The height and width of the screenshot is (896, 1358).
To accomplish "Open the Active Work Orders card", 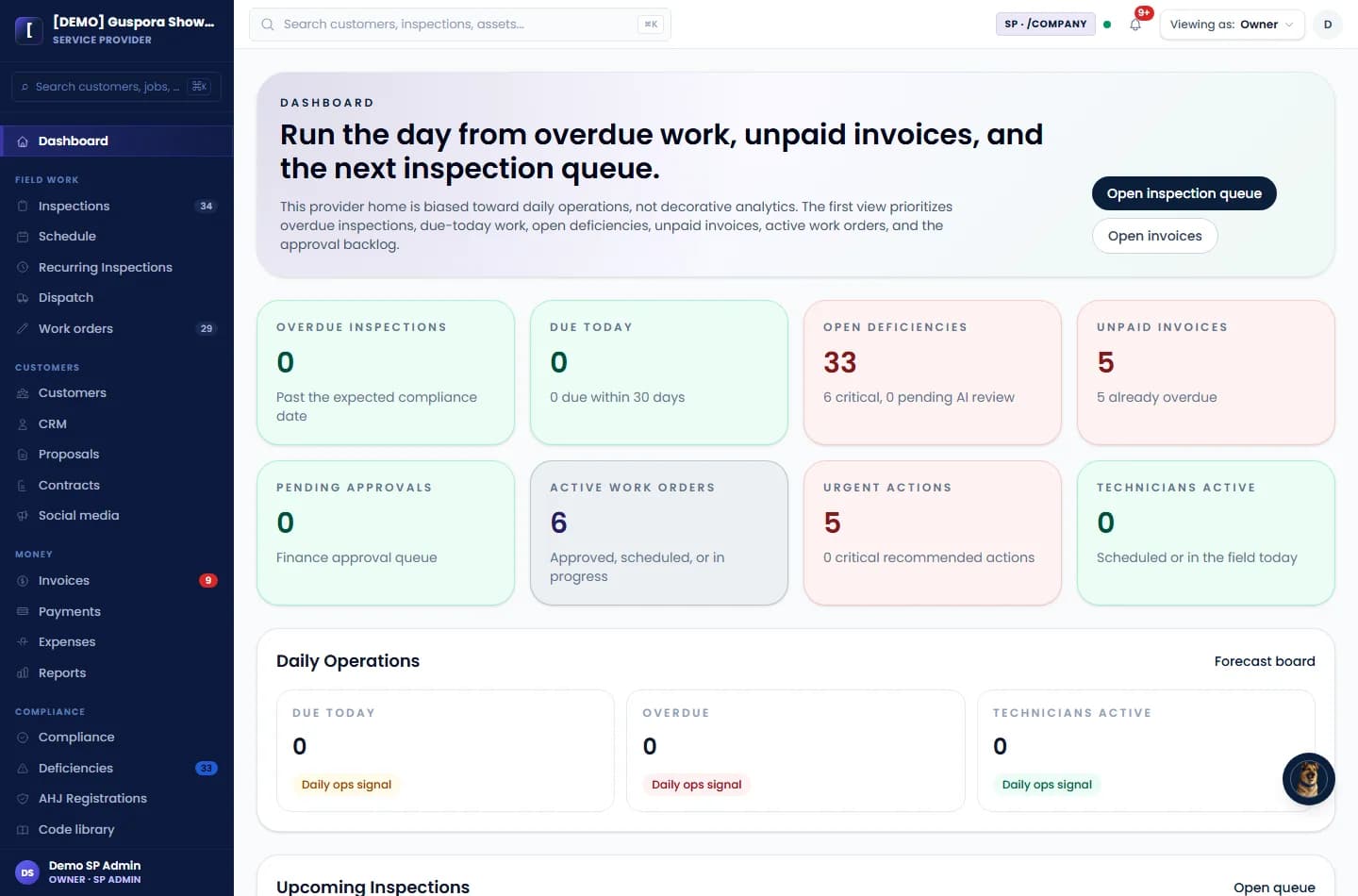I will click(x=659, y=533).
